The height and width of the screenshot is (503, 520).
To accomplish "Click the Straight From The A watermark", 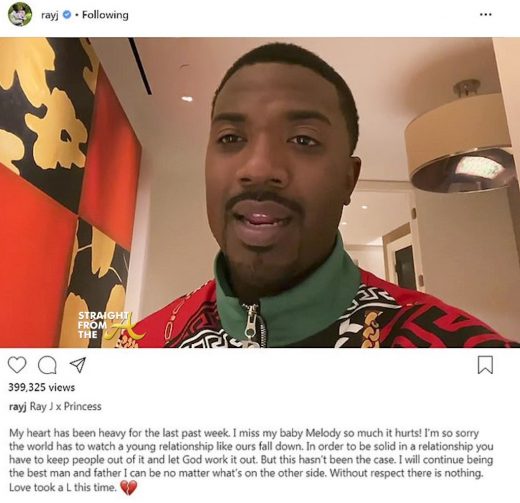I will pos(107,325).
